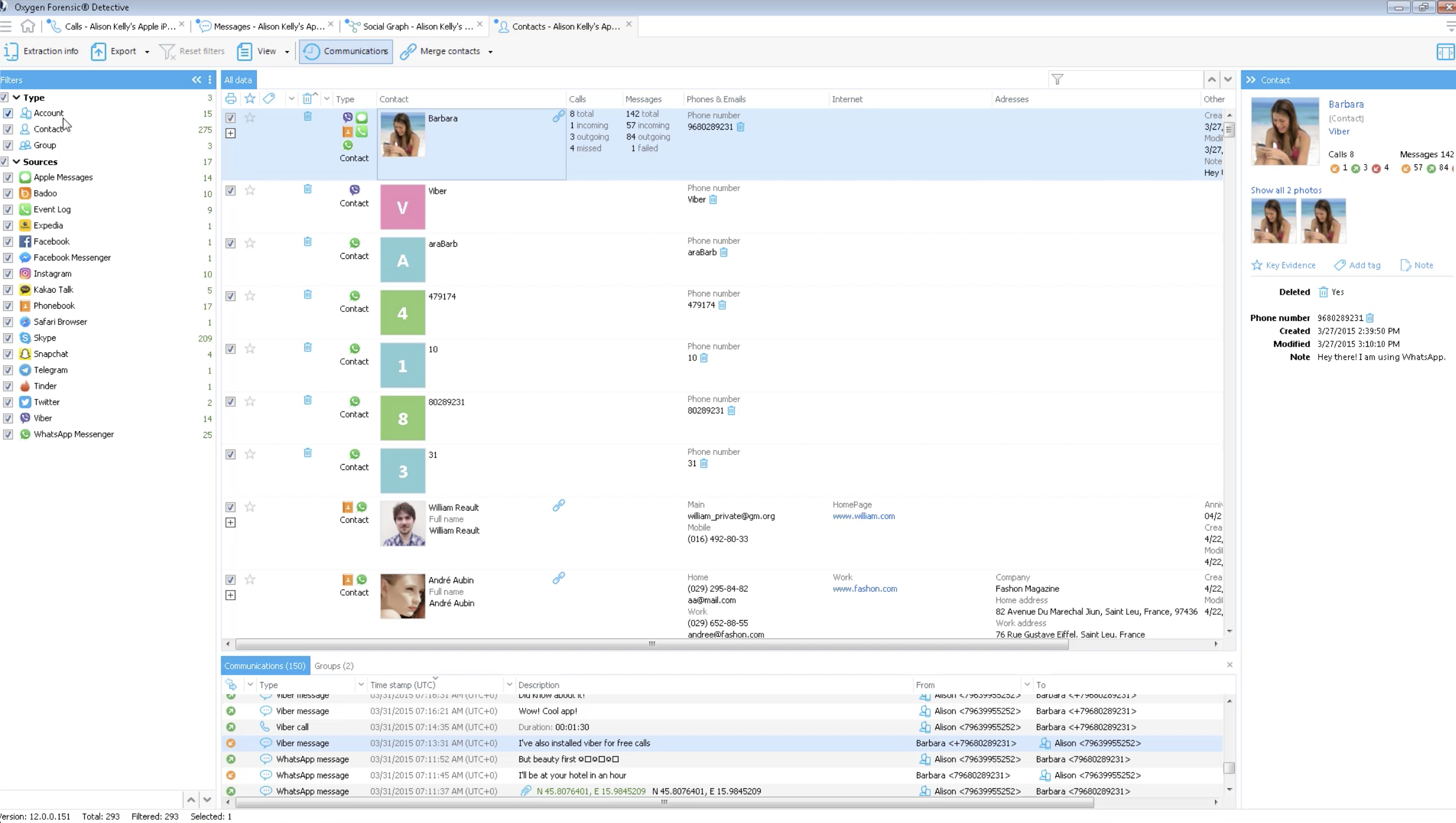Open the Type column filter dropdown in Communications
Viewport: 1456px width, 823px height.
tap(361, 685)
